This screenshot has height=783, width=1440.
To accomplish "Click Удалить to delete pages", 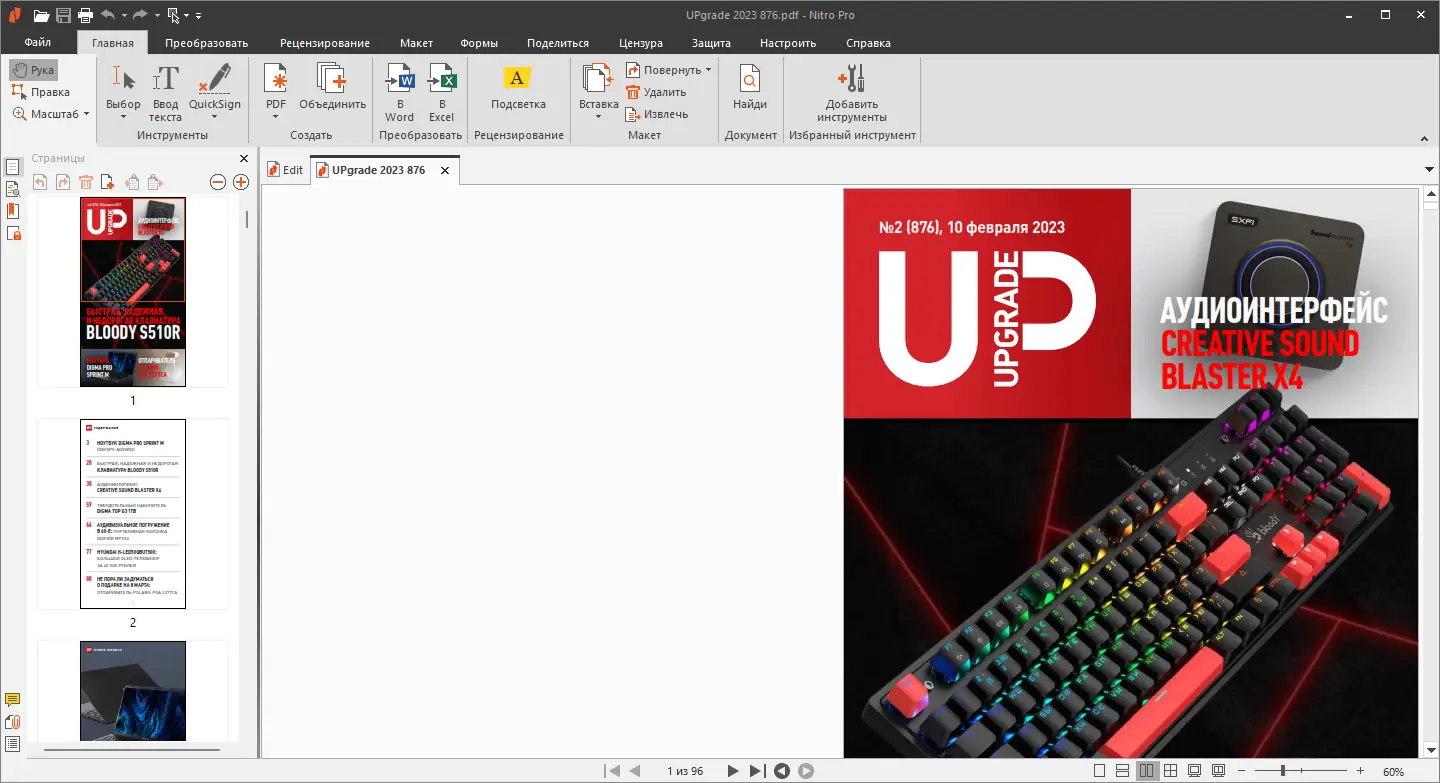I will point(656,92).
